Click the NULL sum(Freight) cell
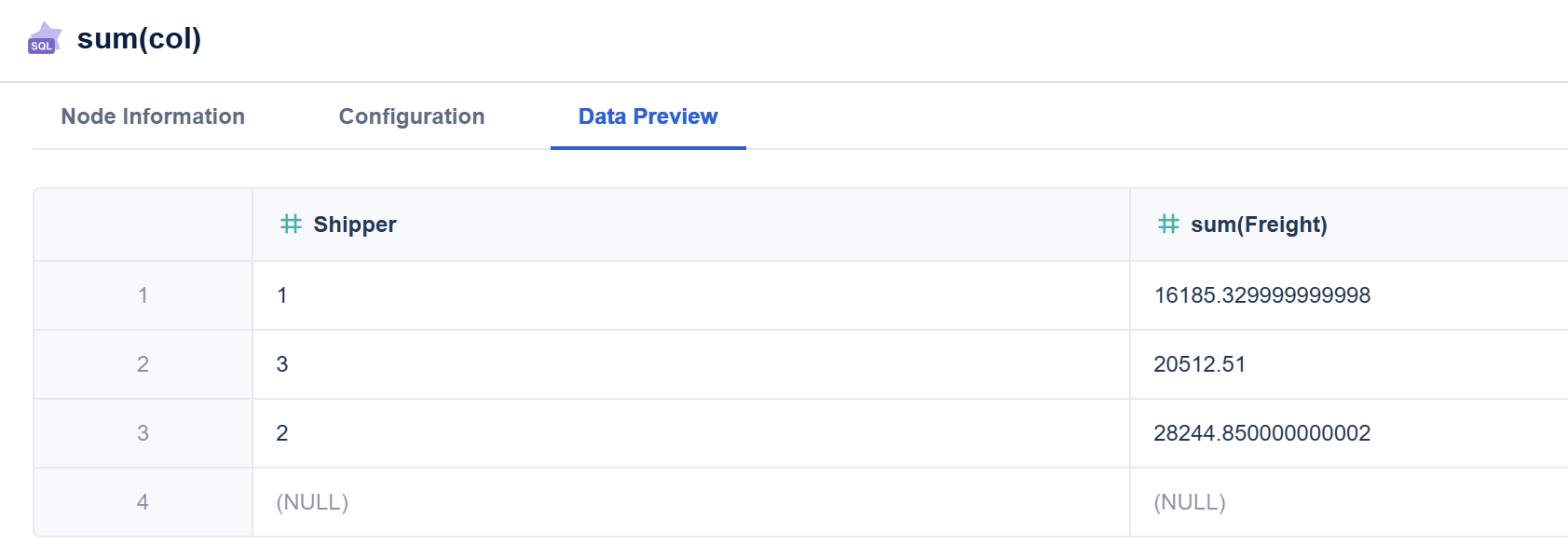1568x545 pixels. 1190,502
